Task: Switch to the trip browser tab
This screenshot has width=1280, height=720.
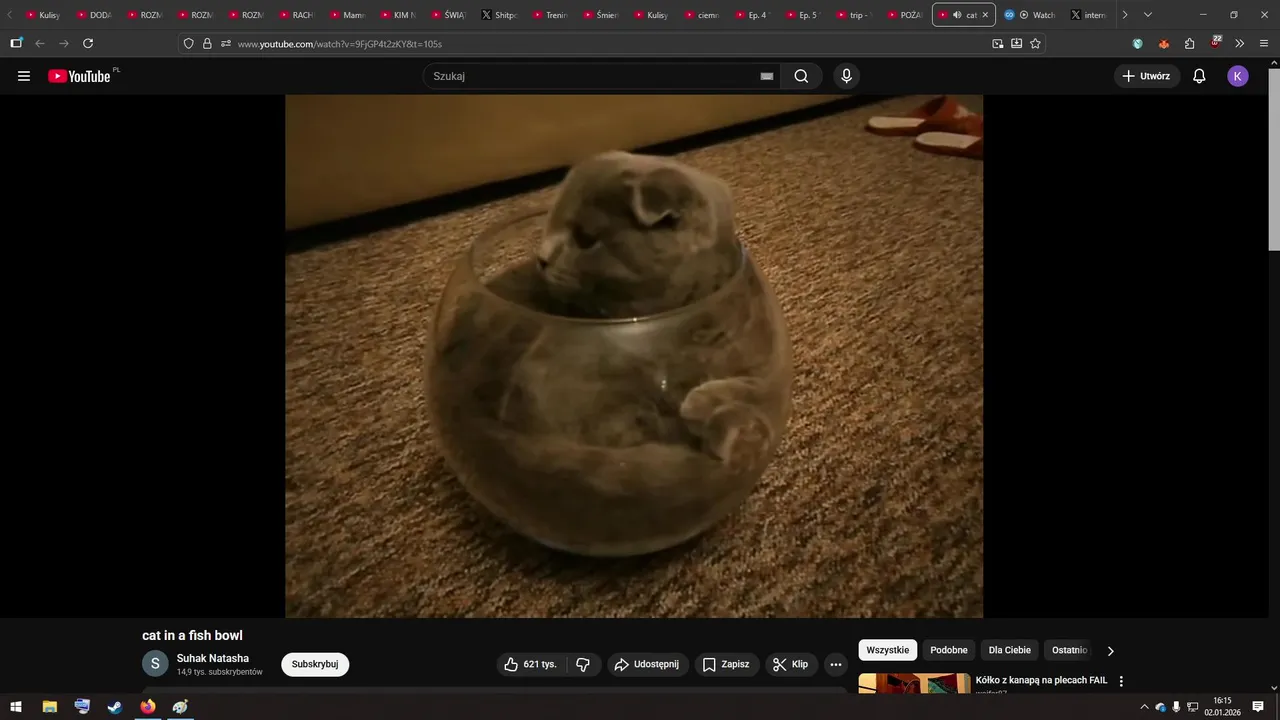Action: tap(854, 15)
